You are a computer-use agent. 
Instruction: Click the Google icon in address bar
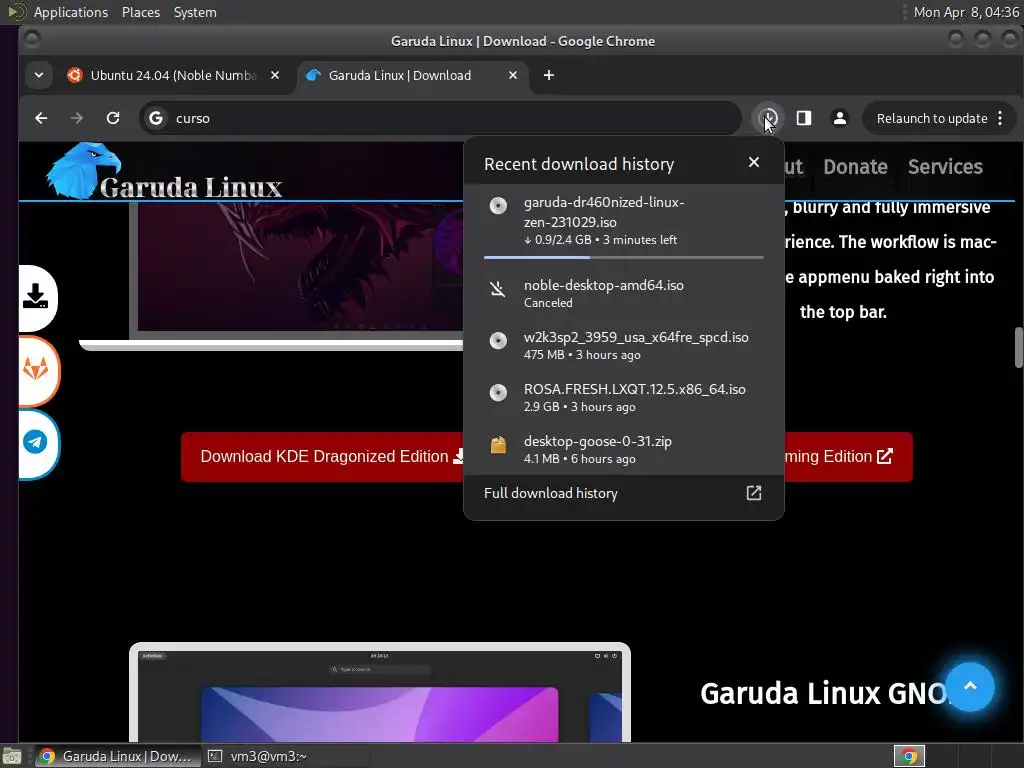coord(155,118)
